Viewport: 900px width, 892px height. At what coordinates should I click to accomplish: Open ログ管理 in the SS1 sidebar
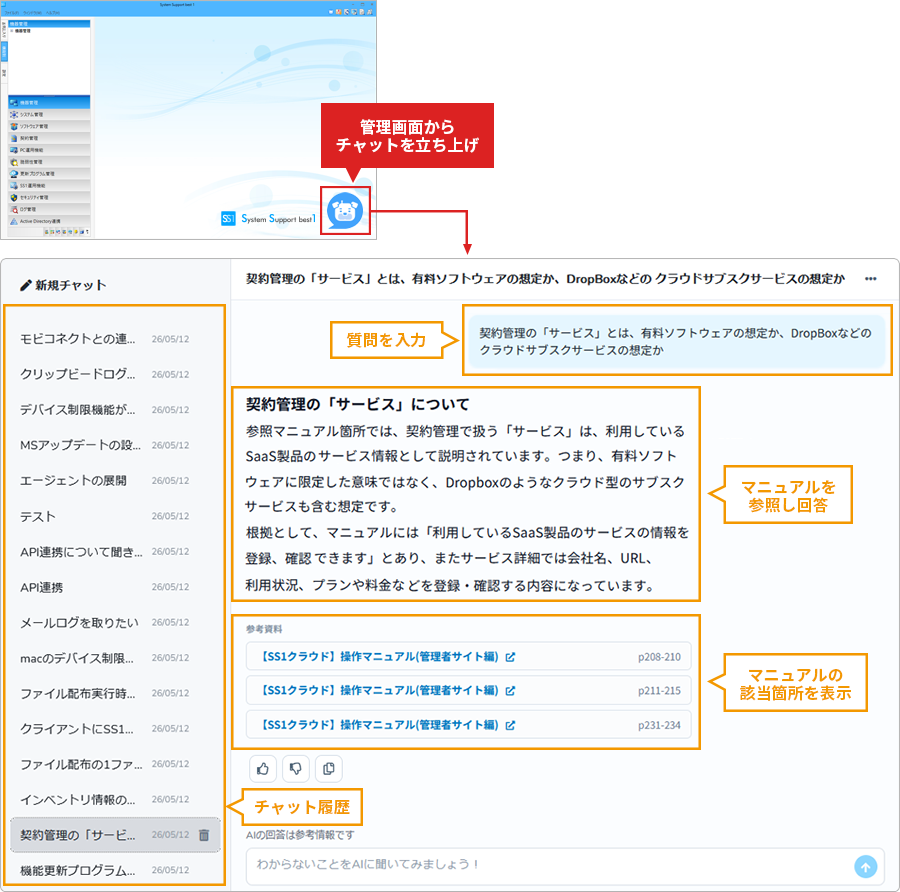tap(49, 209)
